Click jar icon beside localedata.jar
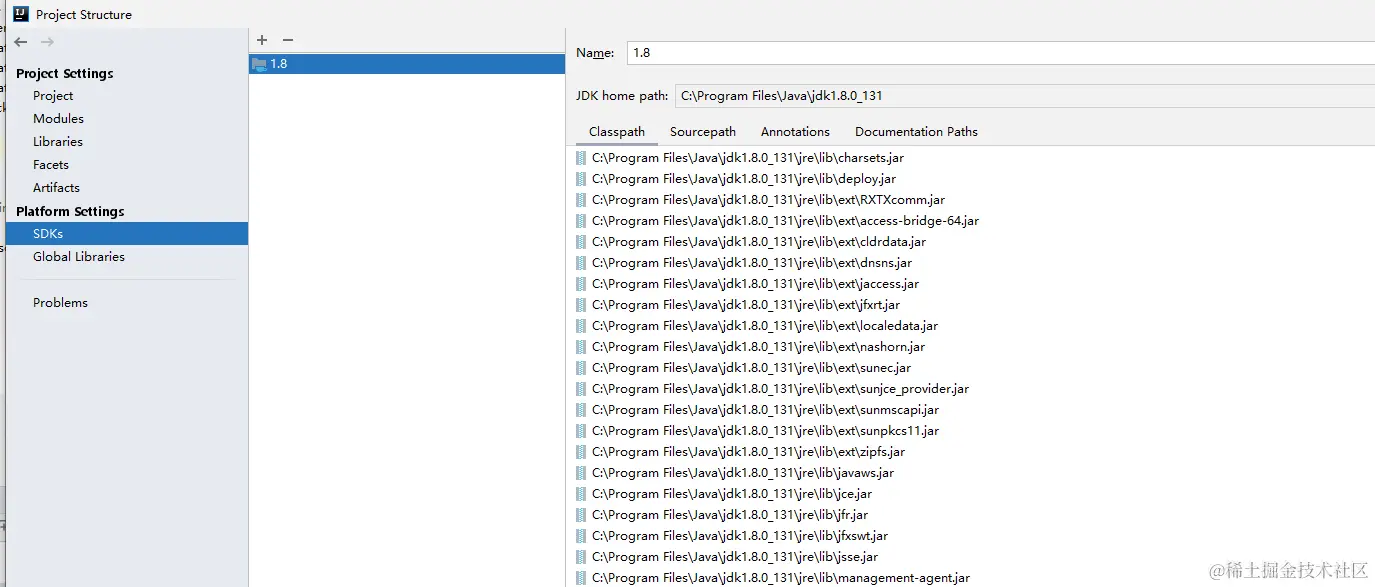Screen dimensions: 1375x587 [581, 326]
